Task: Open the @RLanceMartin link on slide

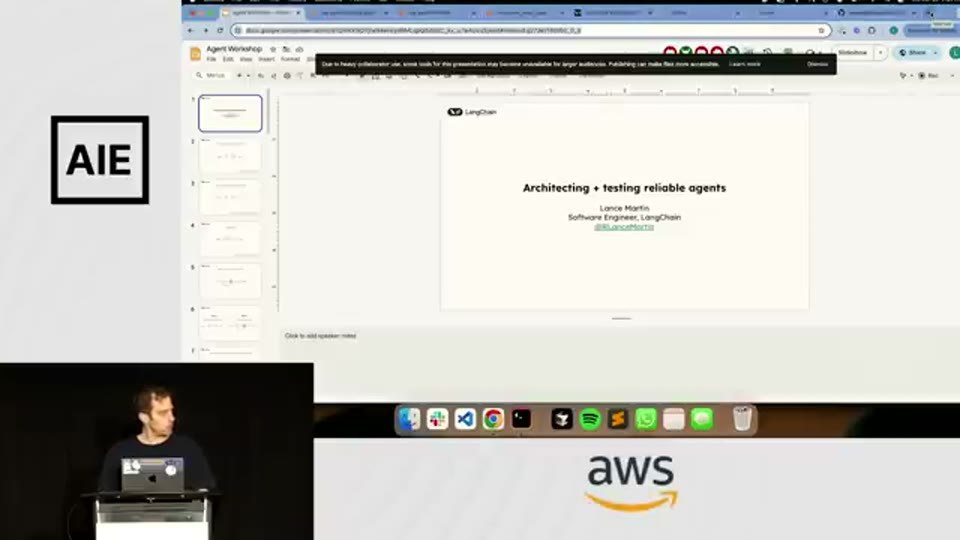Action: coord(624,227)
